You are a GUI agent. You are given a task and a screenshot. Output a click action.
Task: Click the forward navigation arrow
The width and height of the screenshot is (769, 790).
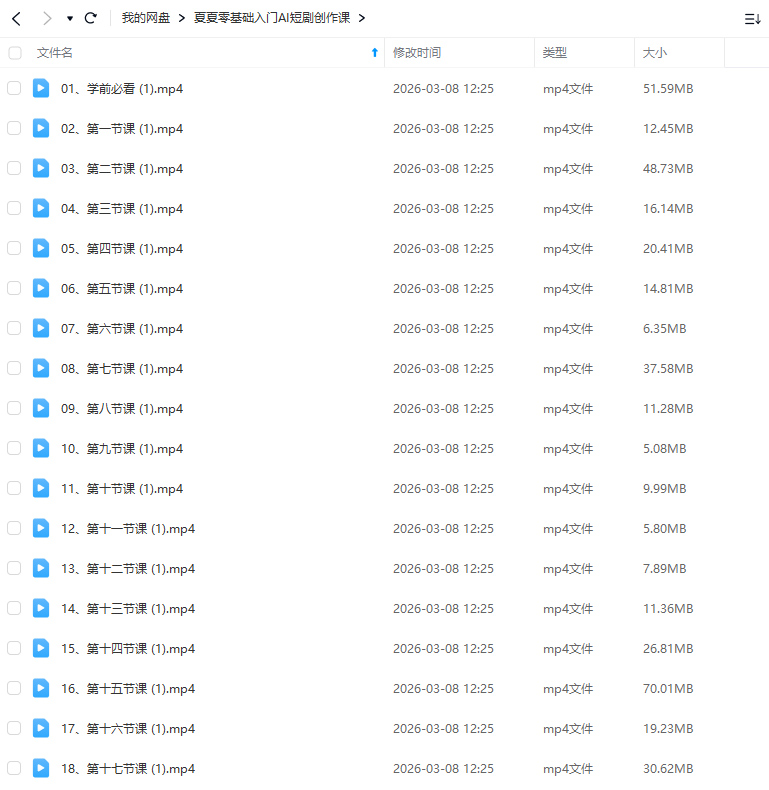pyautogui.click(x=47, y=18)
